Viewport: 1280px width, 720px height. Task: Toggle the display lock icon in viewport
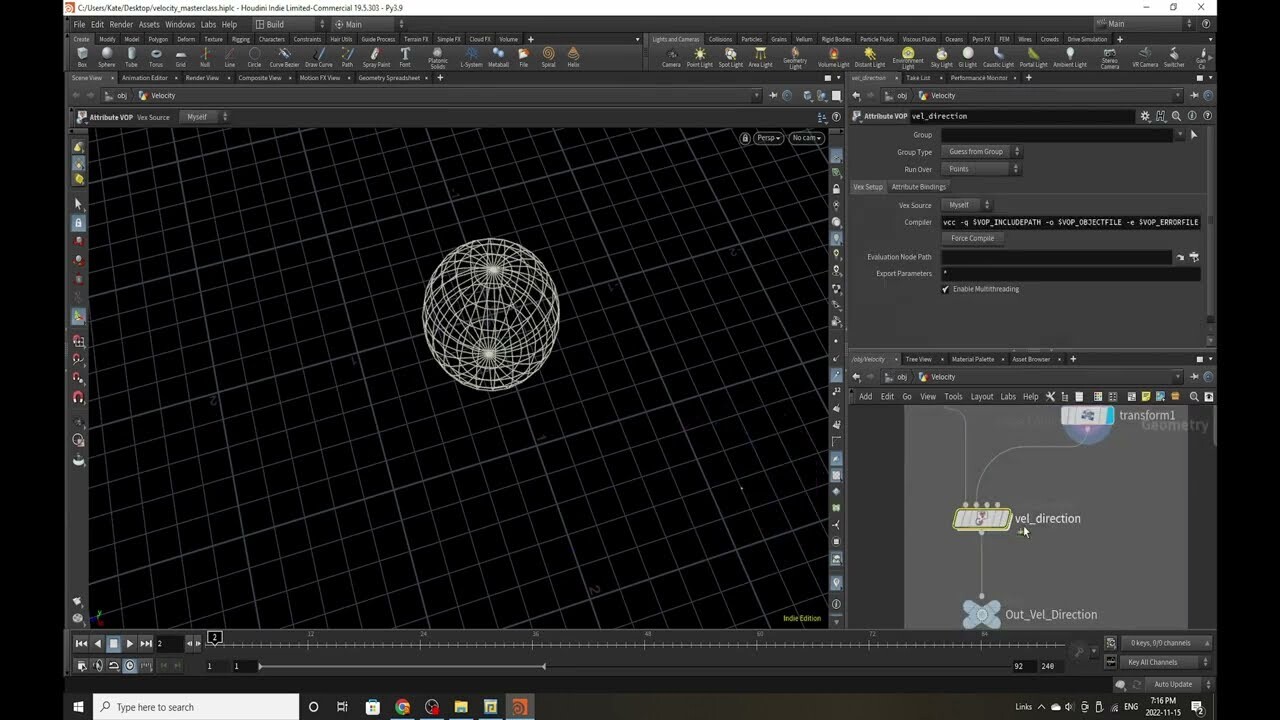click(x=744, y=138)
